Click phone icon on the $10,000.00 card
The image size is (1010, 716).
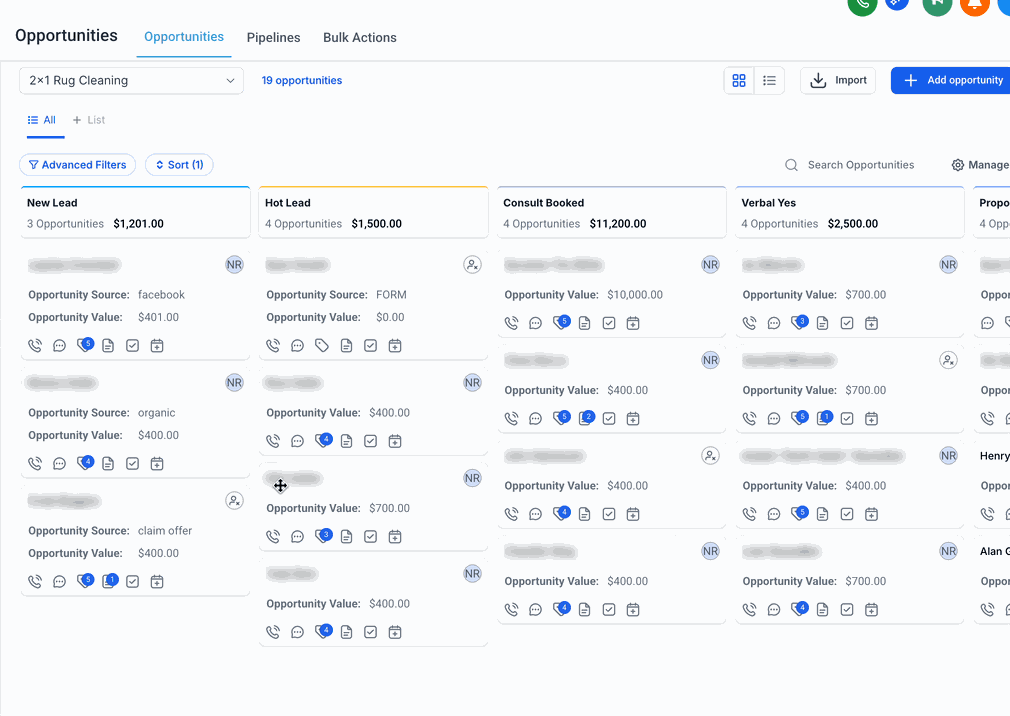511,323
